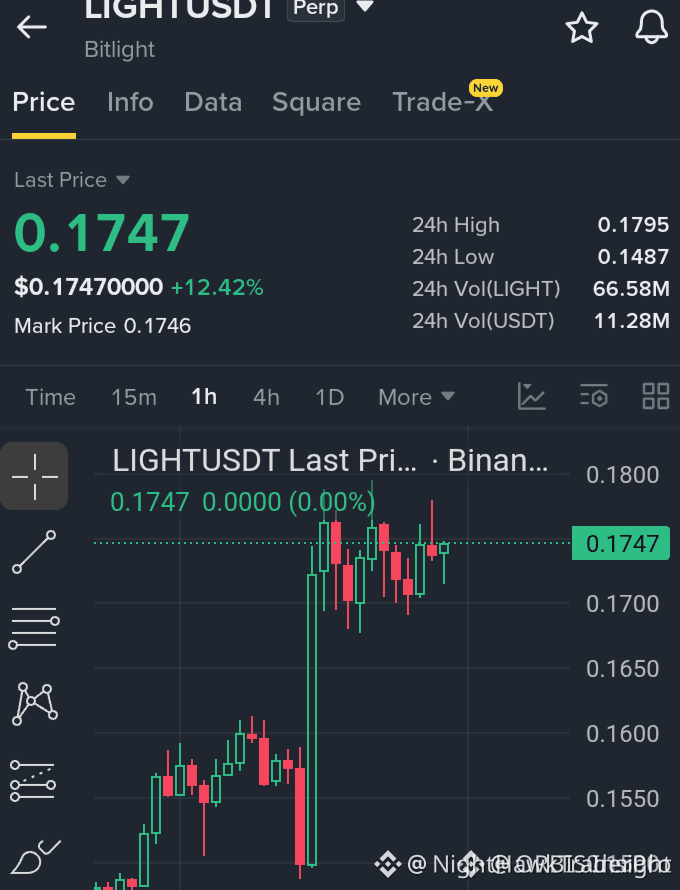The width and height of the screenshot is (680, 890).
Task: Switch to the Price tab
Action: pos(44,102)
